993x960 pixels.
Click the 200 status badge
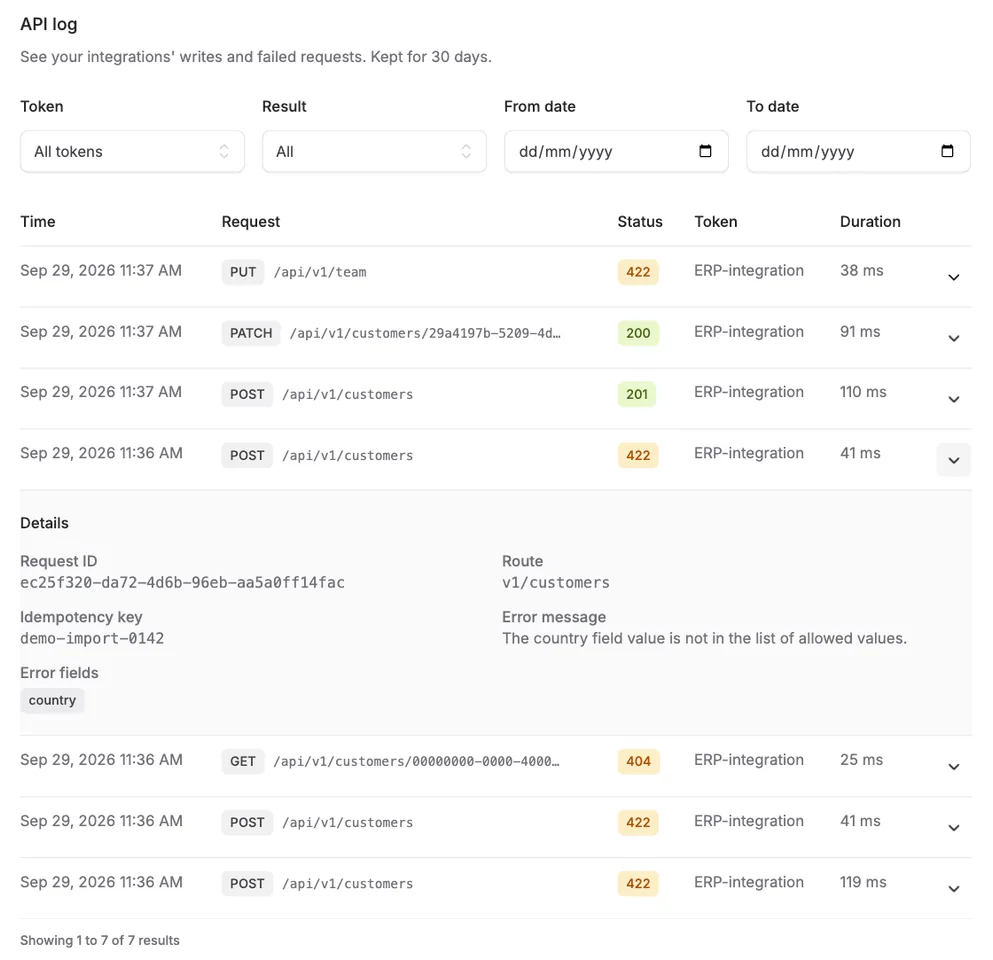638,333
